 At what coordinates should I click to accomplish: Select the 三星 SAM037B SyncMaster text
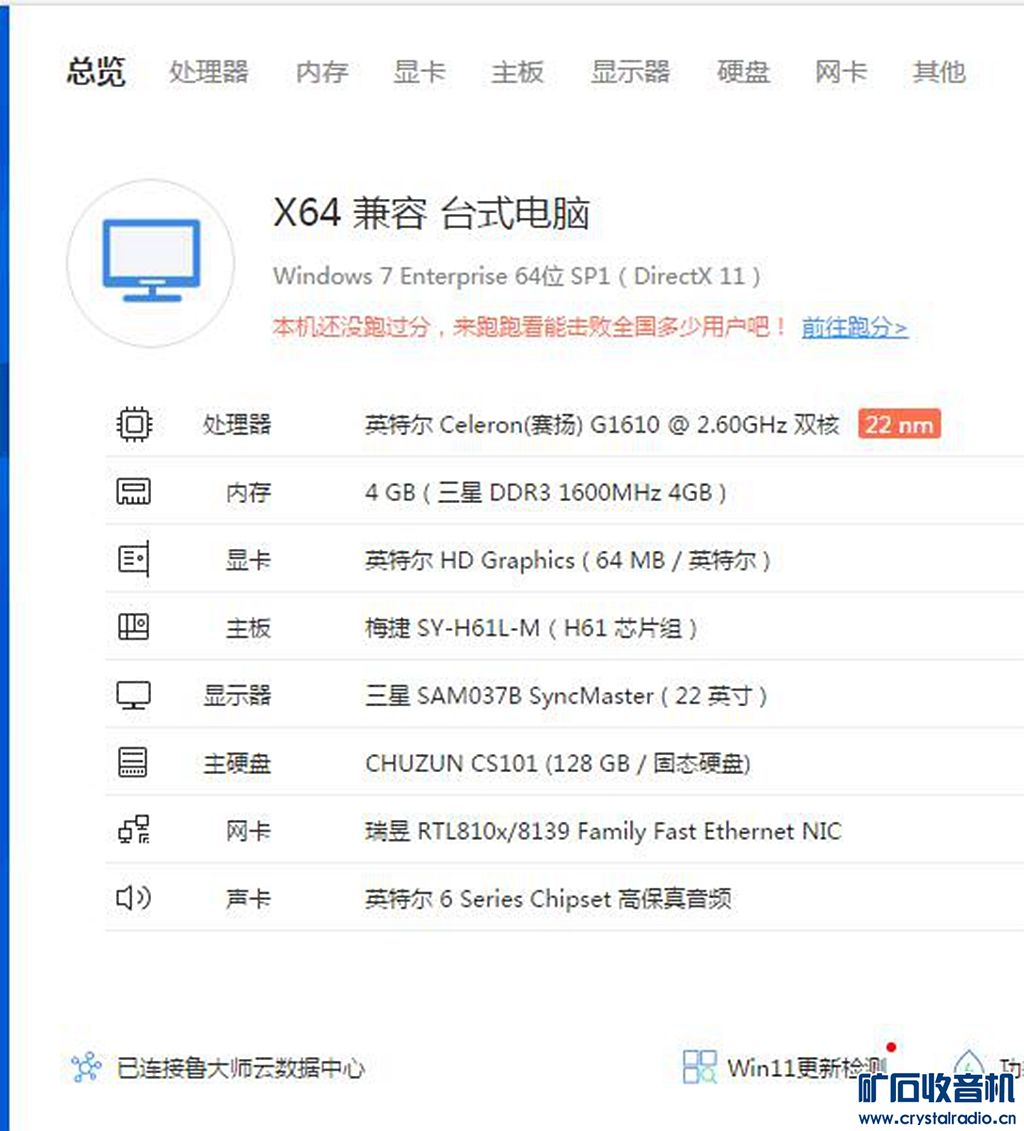[x=566, y=695]
